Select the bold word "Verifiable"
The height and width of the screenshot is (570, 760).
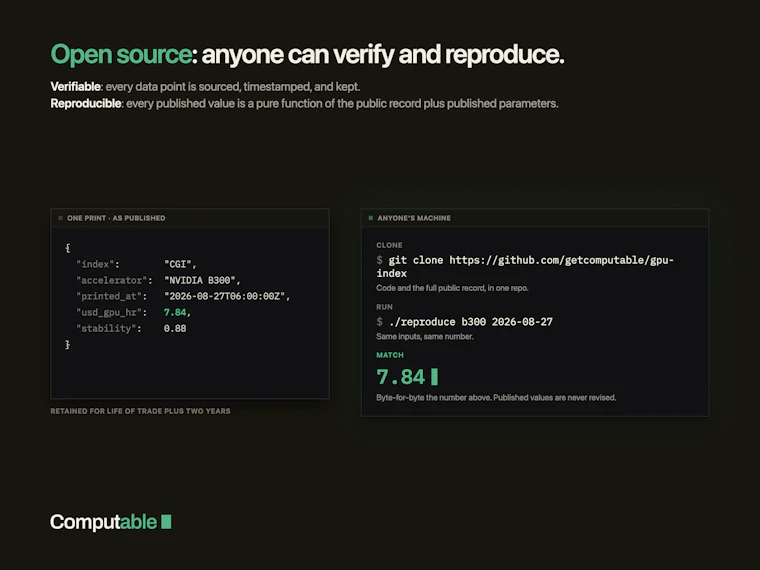76,87
